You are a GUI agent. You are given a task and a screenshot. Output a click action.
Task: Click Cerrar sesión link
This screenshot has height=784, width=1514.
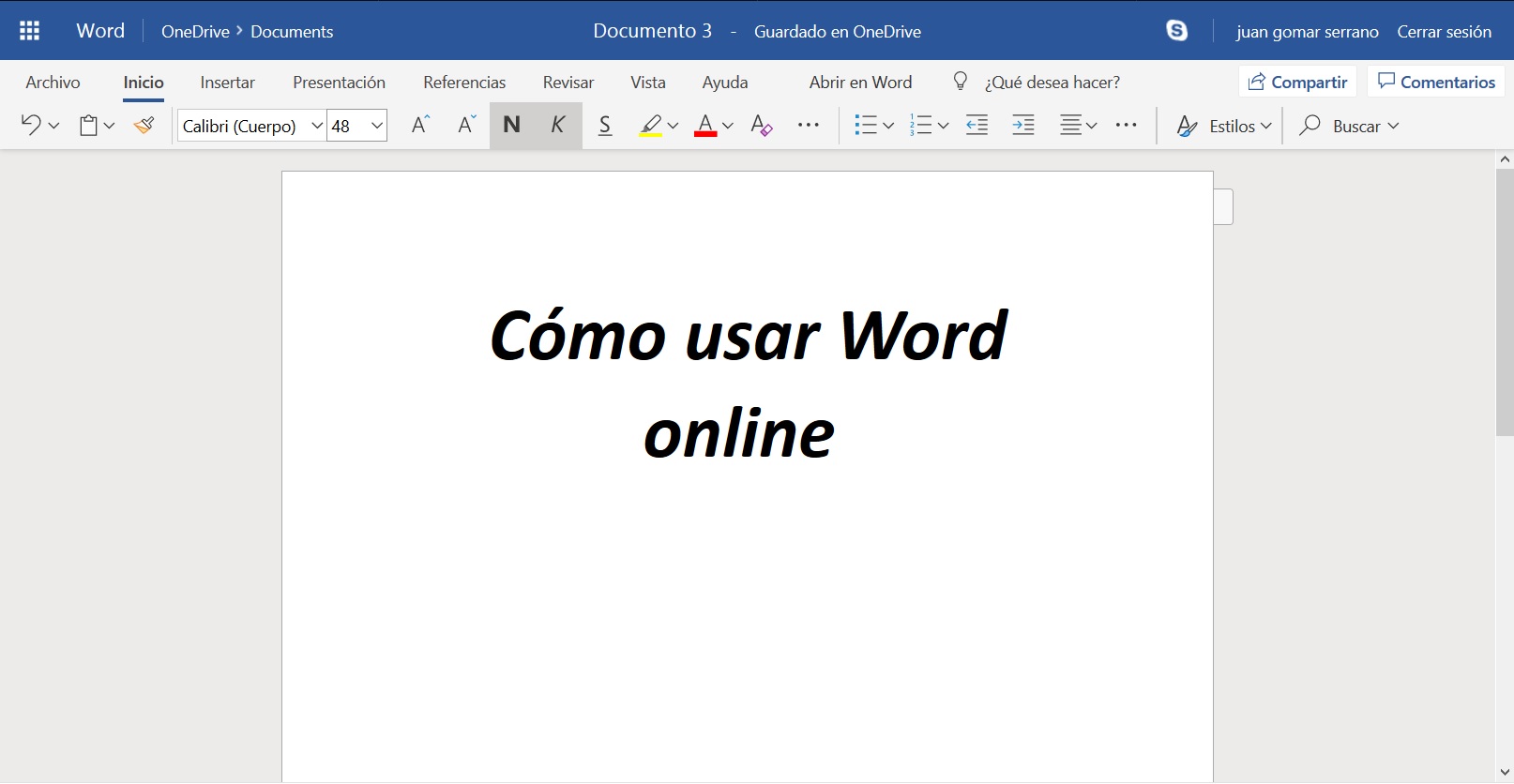coord(1444,32)
